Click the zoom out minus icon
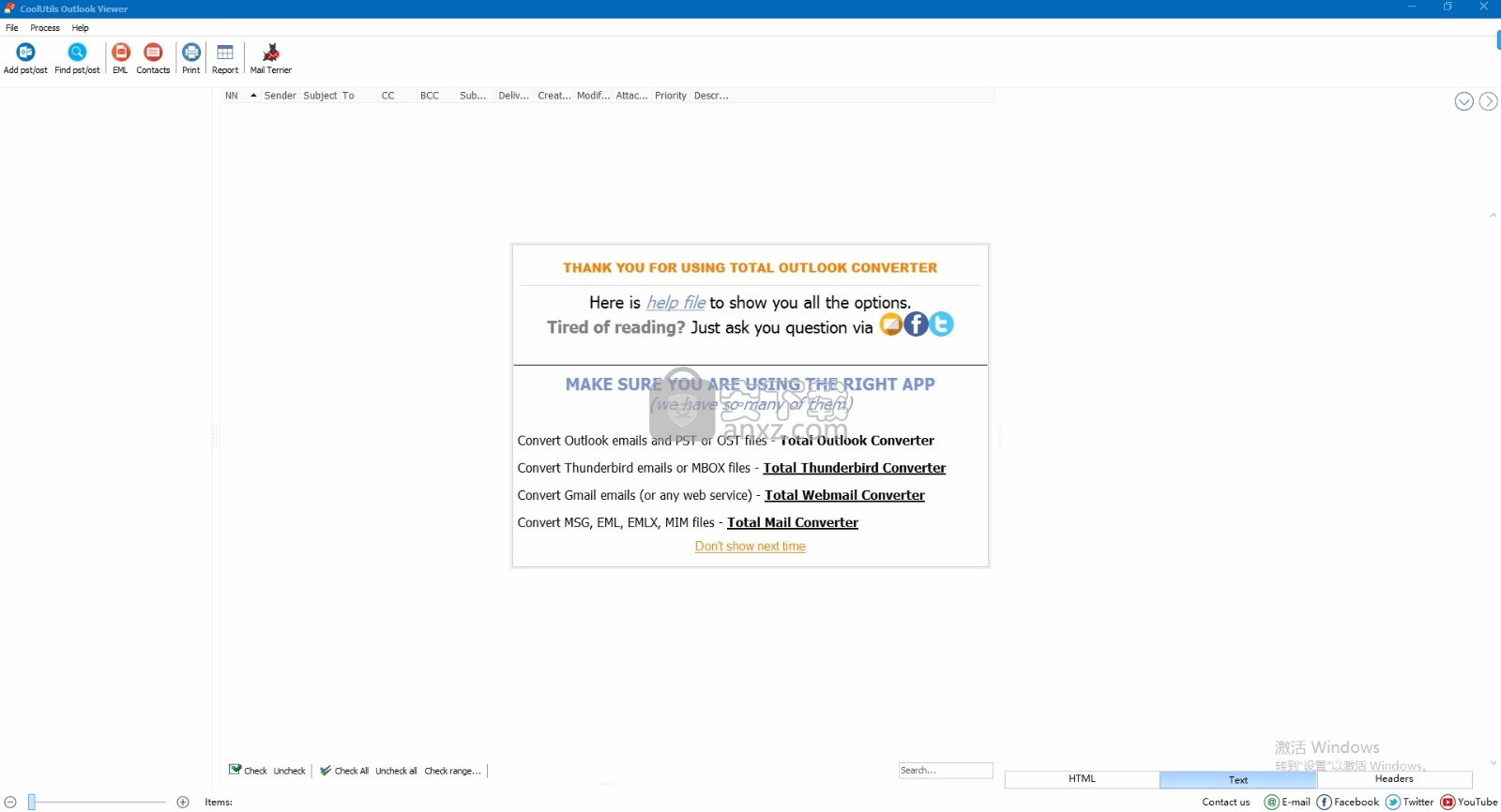The image size is (1501, 812). [x=10, y=803]
